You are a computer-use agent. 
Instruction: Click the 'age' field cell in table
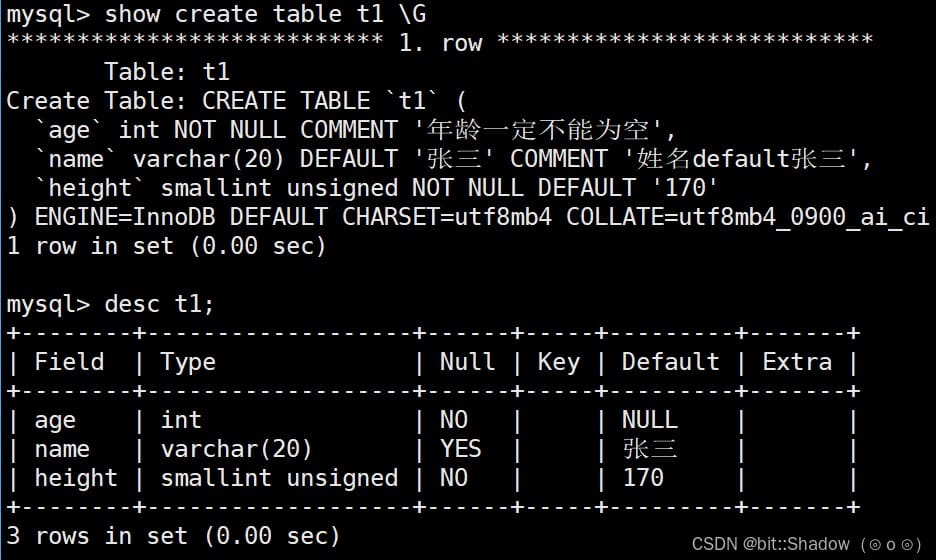[x=55, y=421]
